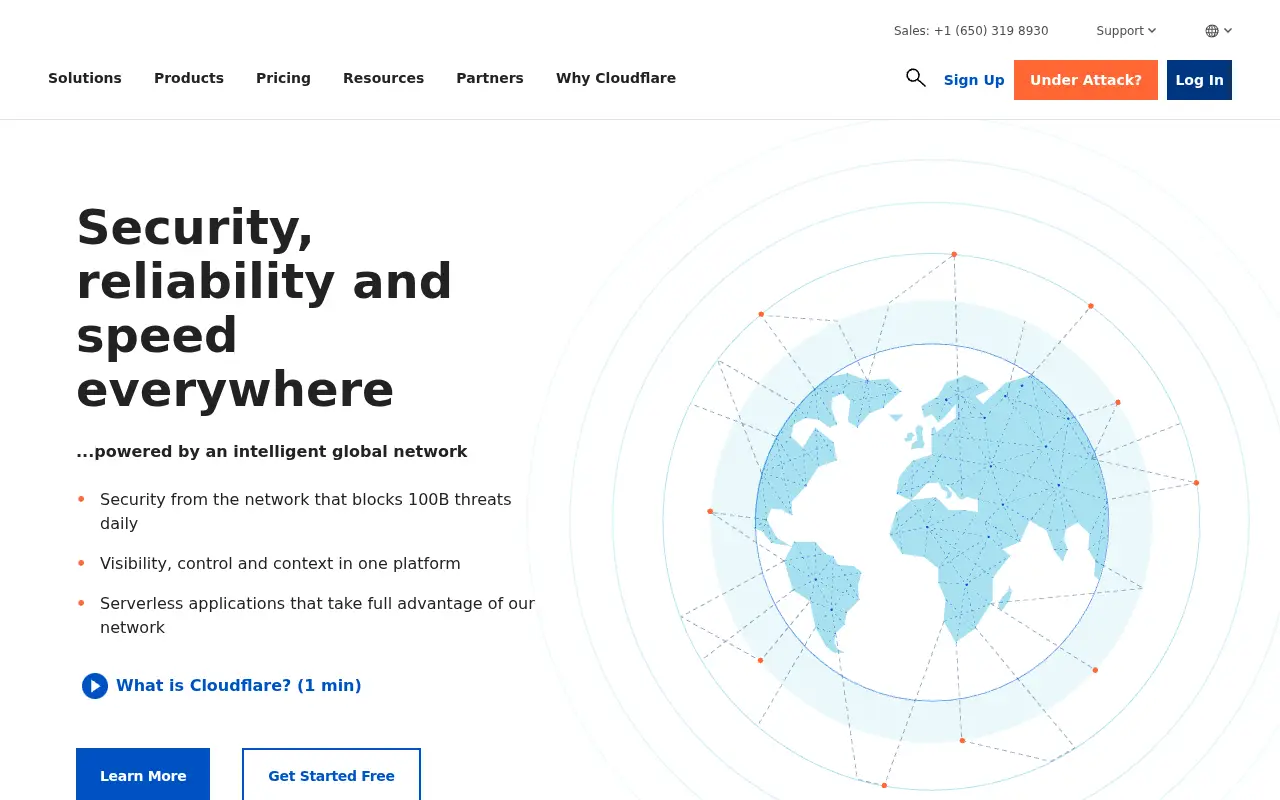Open the search magnifier icon
Screen dimensions: 1280x800
tap(916, 78)
